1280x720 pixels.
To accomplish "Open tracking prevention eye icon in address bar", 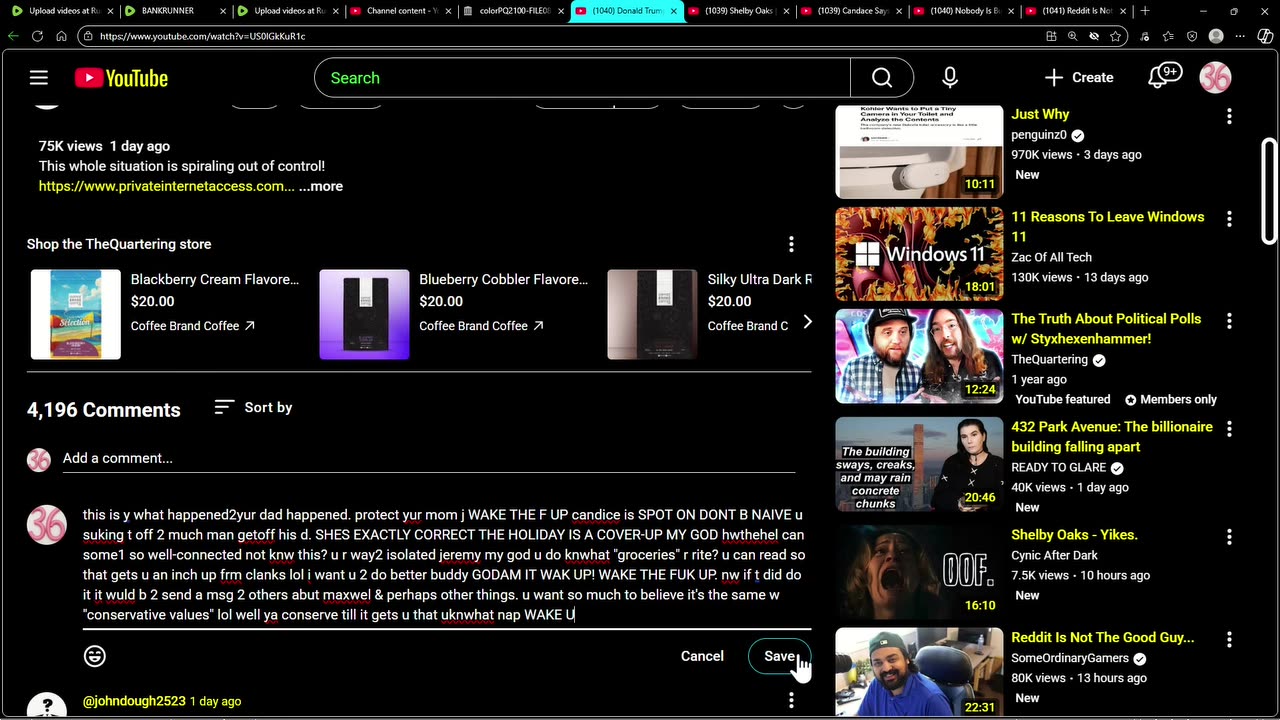I will (x=1094, y=36).
